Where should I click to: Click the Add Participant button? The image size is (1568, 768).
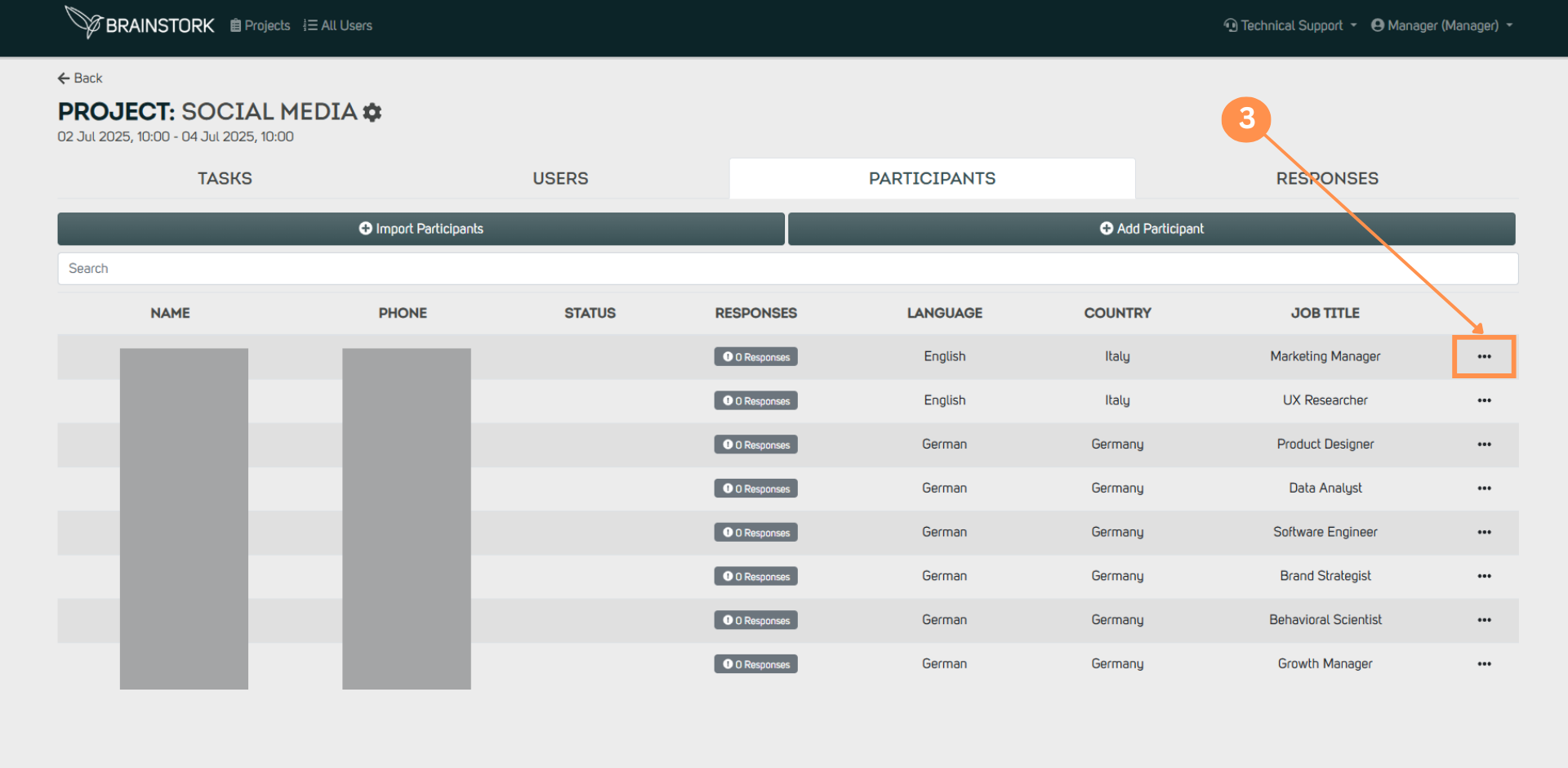[1151, 229]
